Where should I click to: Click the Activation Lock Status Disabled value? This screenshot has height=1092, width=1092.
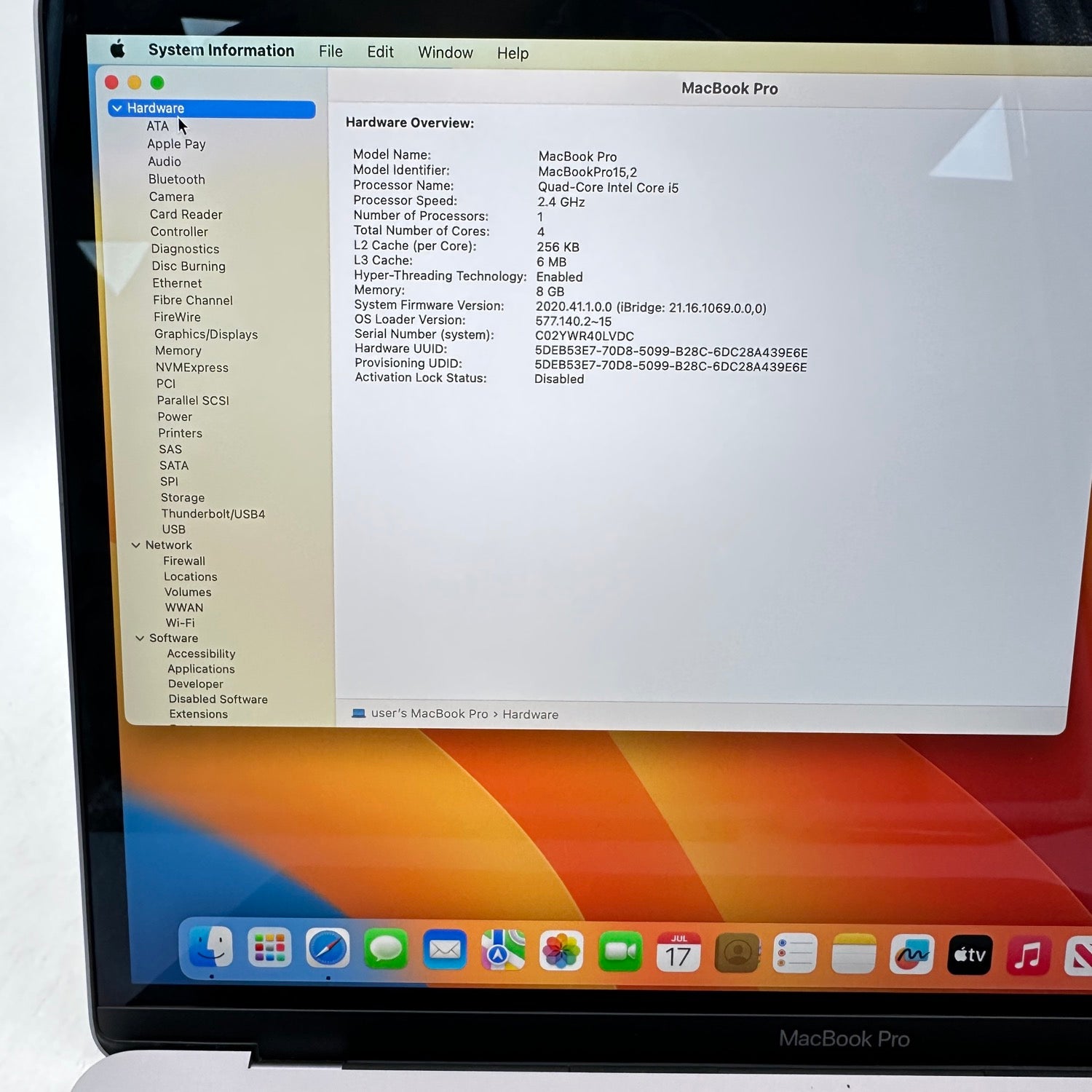click(x=559, y=379)
